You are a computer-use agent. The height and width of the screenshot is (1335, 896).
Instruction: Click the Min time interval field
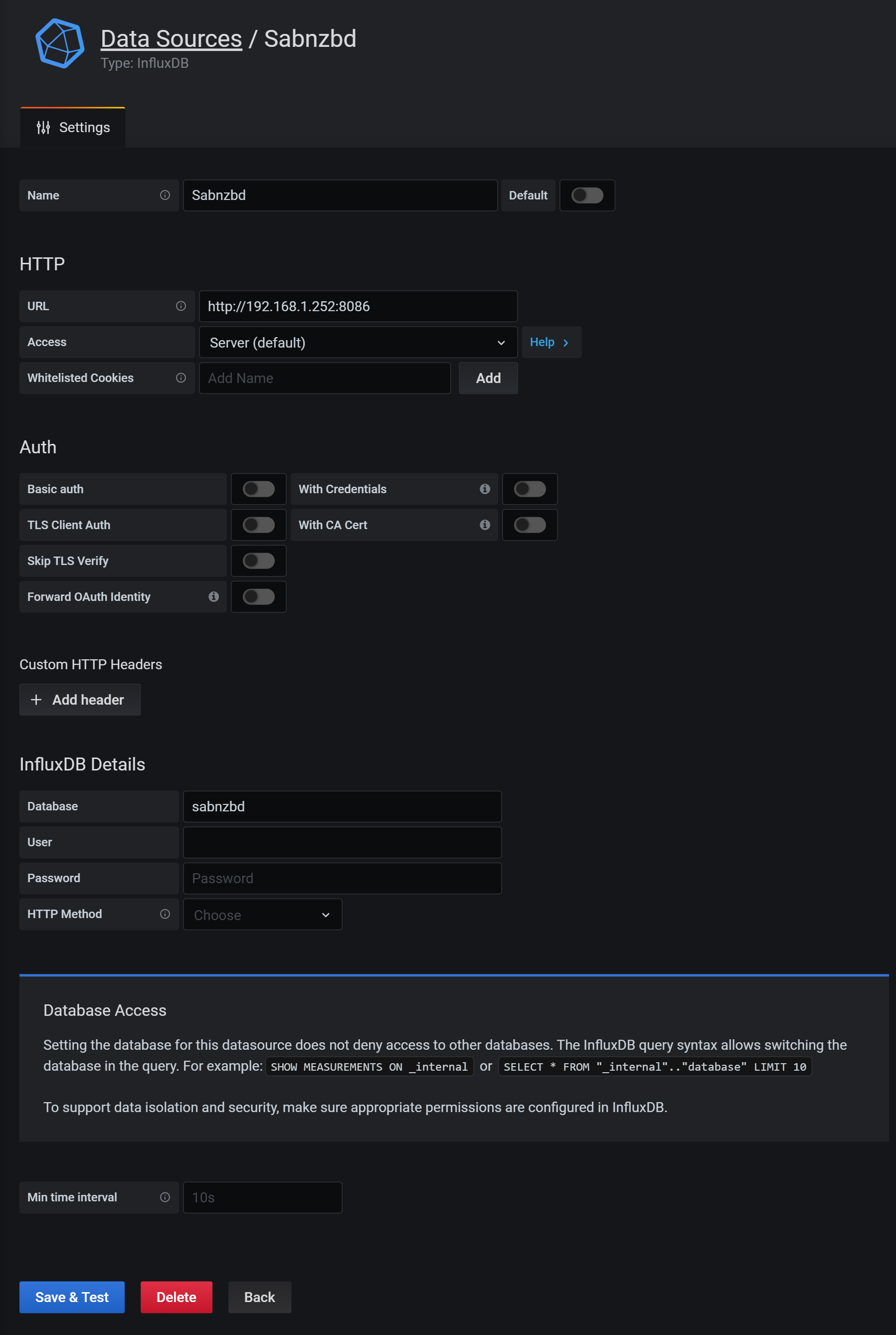click(x=263, y=1198)
